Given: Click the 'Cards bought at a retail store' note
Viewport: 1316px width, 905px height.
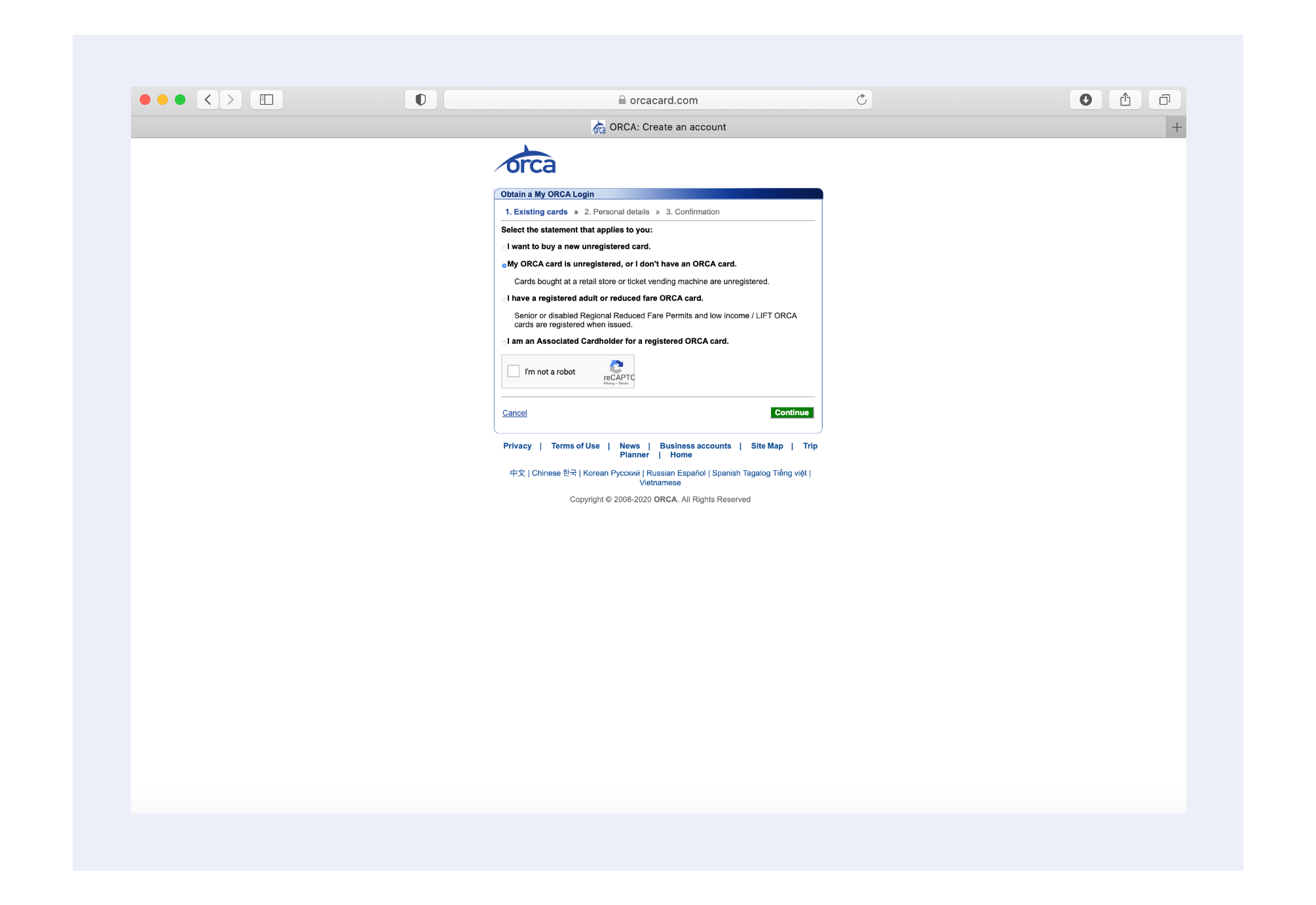Looking at the screenshot, I should click(642, 282).
